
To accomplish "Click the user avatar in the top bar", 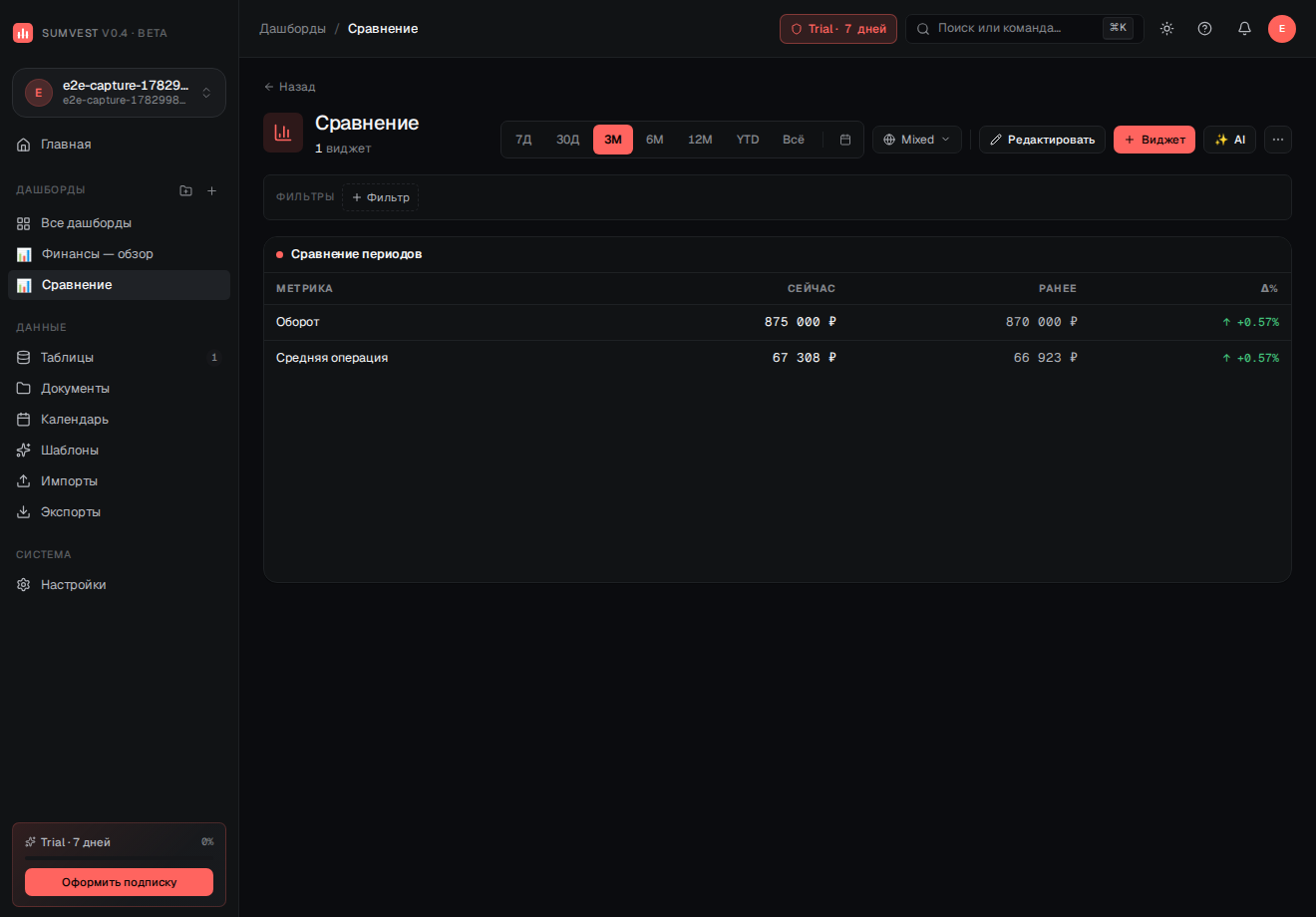I will 1282,29.
